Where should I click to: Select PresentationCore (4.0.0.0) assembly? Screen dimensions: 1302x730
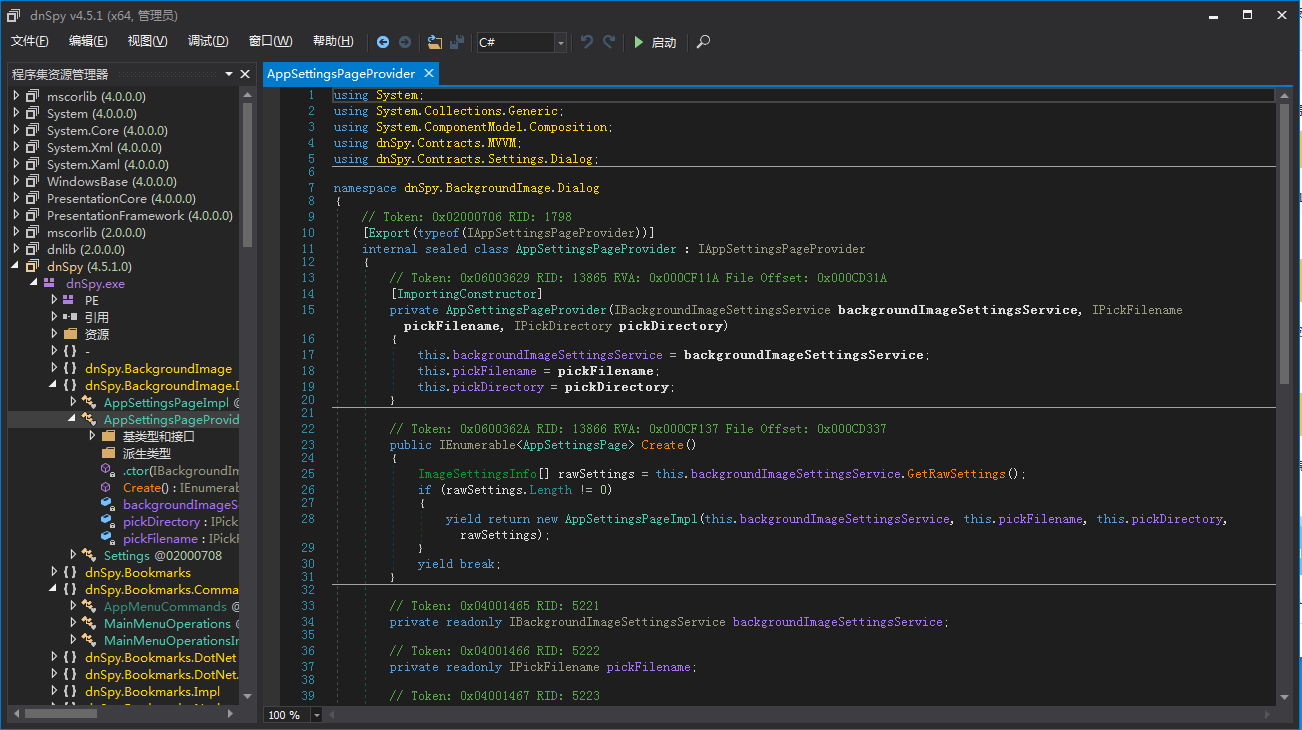(x=121, y=198)
